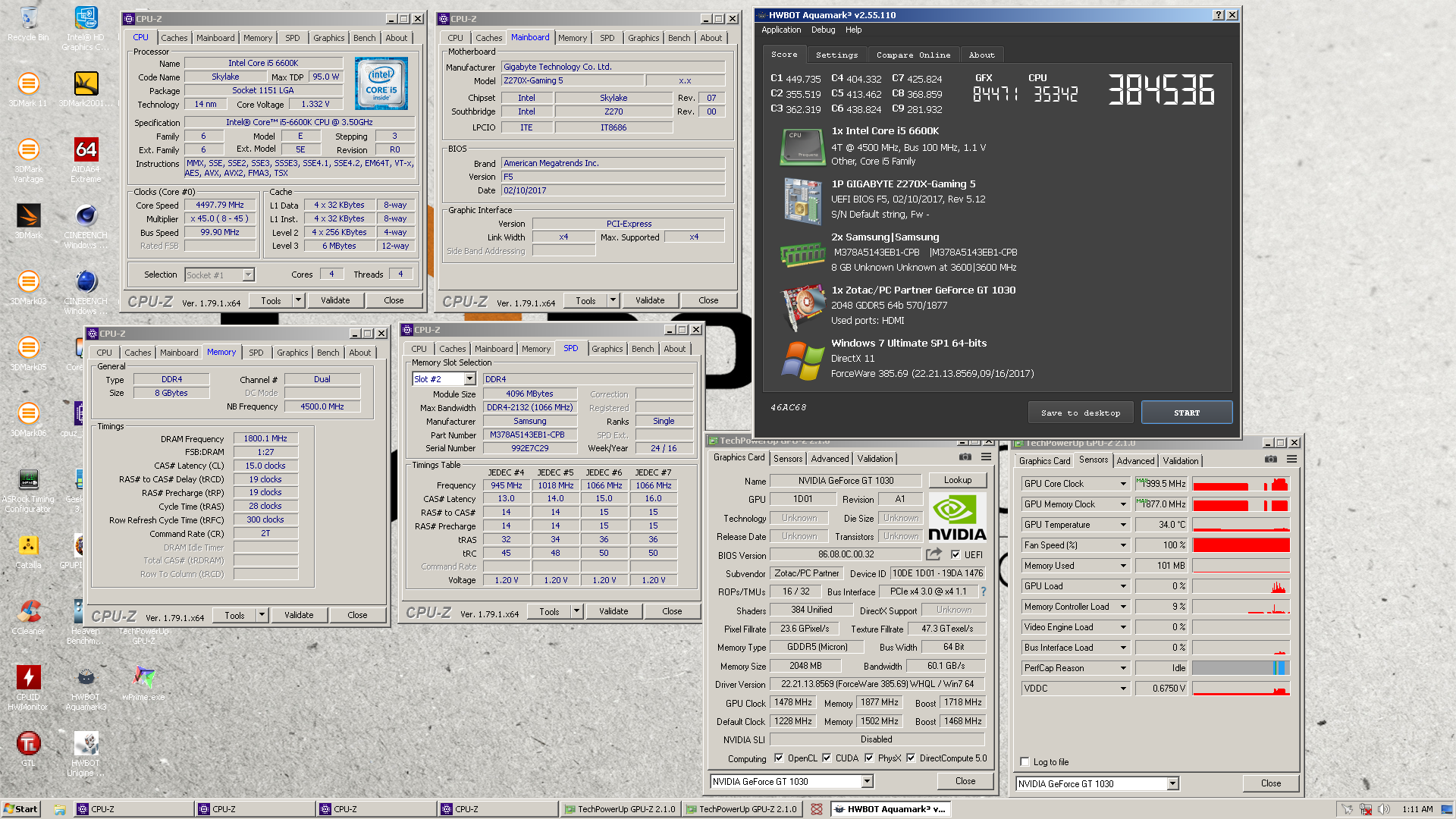Open hamburger menu in GPU-Z Sensors window
Viewport: 1456px width, 819px height.
pos(1291,460)
